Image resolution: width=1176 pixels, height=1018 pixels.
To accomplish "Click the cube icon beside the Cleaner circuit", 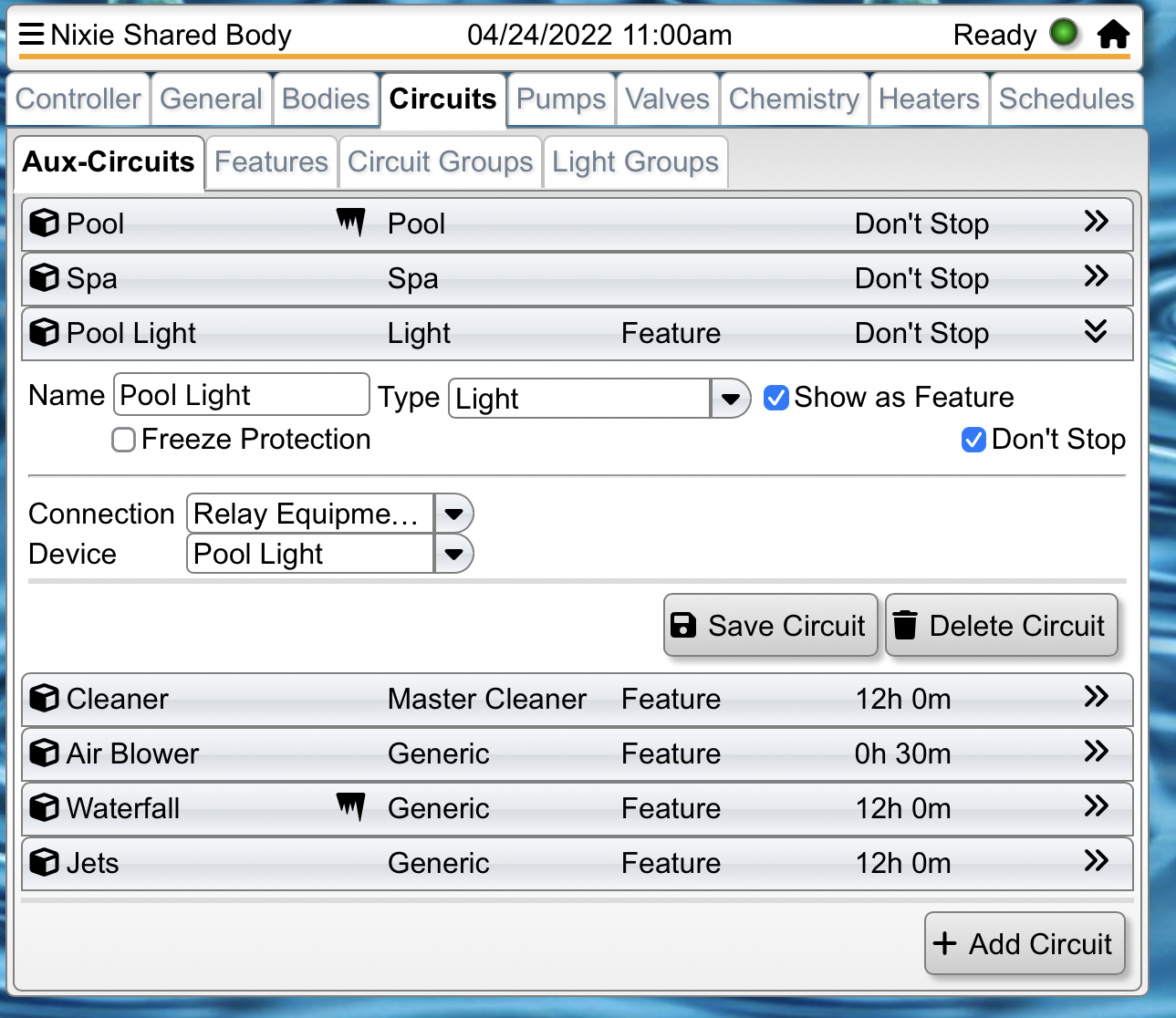I will click(x=44, y=698).
